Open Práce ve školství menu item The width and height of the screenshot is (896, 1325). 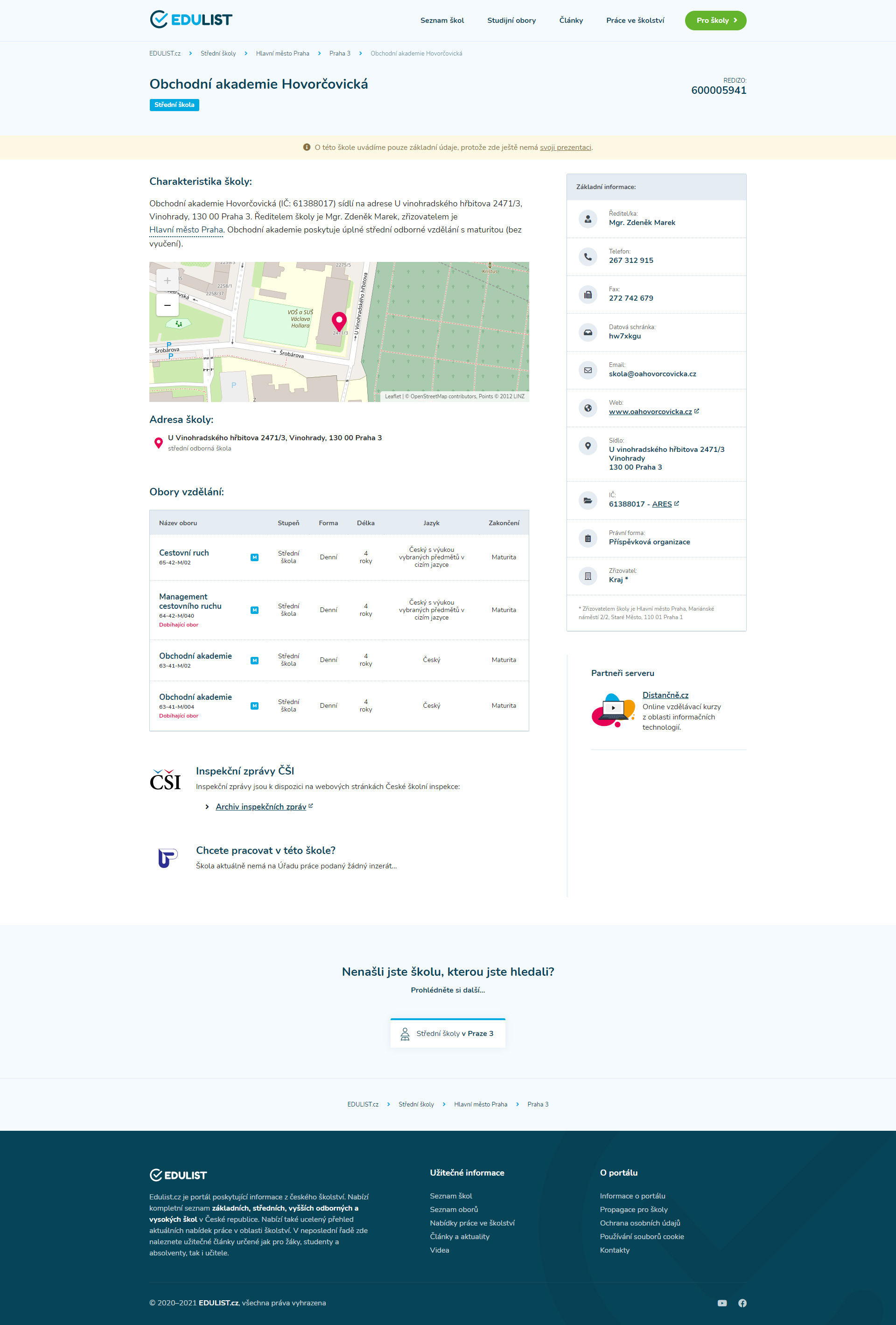pos(635,21)
